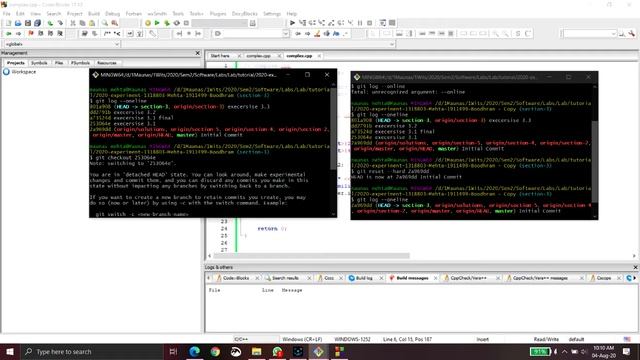Click the right Git Bash vertical scrollbar
Viewport: 640px width, 360px height.
(x=595, y=161)
